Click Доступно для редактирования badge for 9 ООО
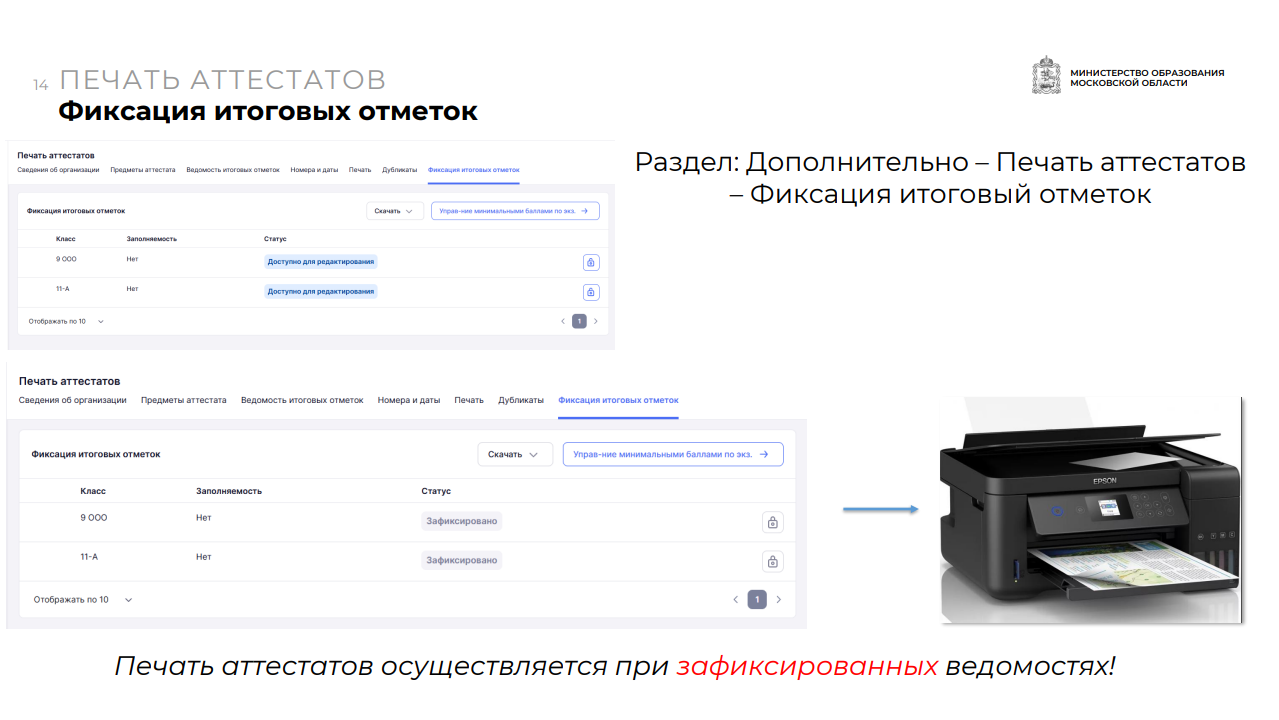 pyautogui.click(x=321, y=262)
